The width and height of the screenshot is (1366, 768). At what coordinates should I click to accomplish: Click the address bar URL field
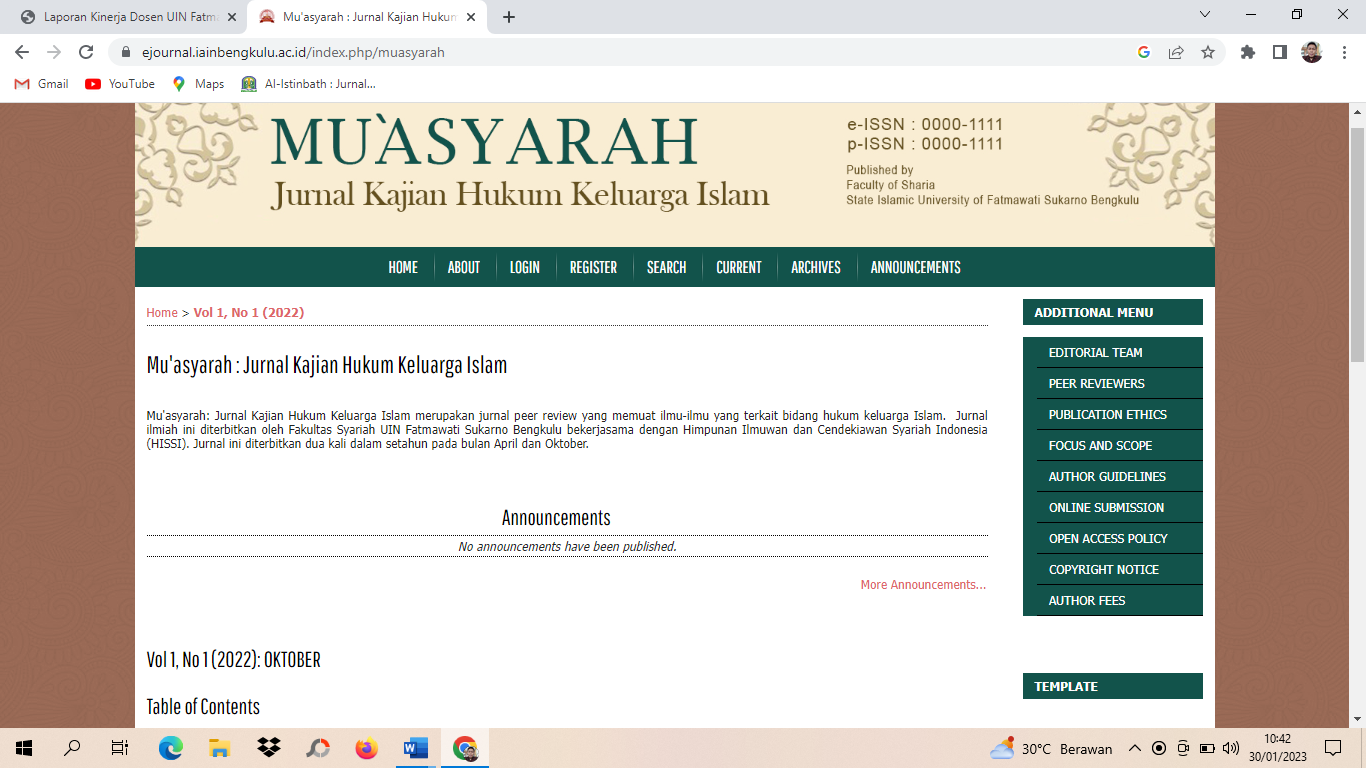600,52
